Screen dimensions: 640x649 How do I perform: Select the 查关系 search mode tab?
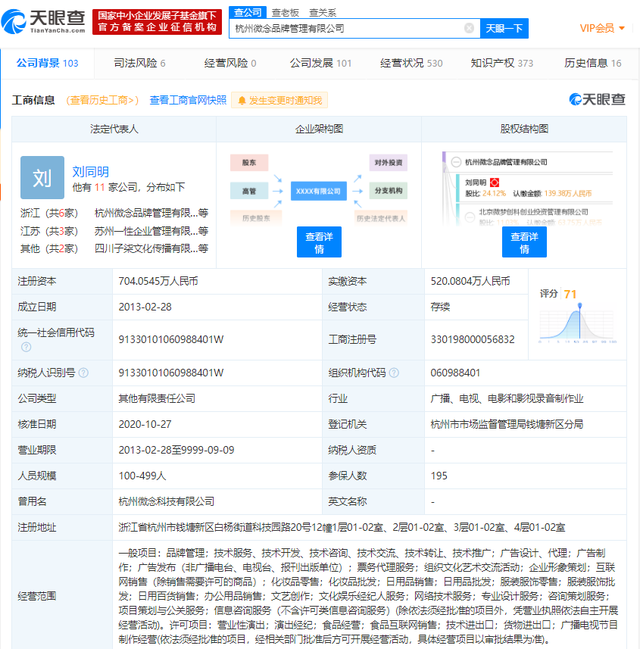tap(322, 13)
